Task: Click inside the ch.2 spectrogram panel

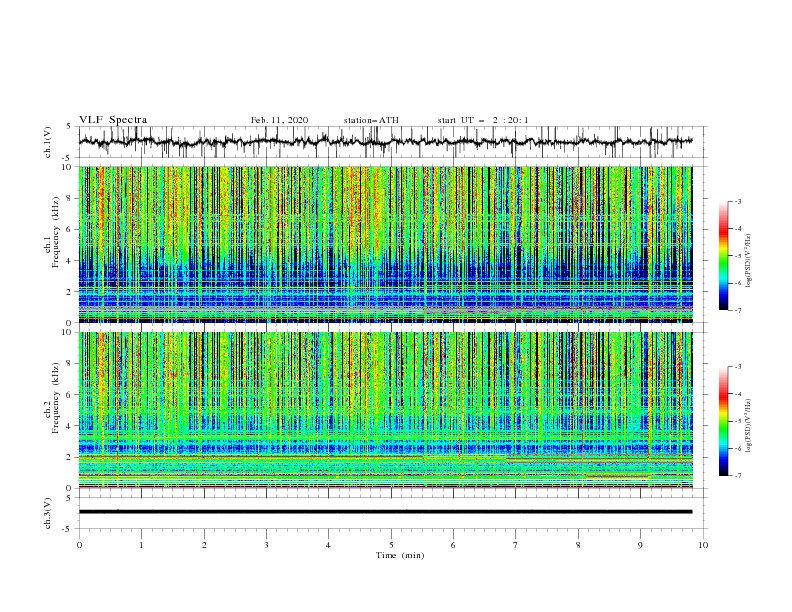Action: click(x=385, y=410)
